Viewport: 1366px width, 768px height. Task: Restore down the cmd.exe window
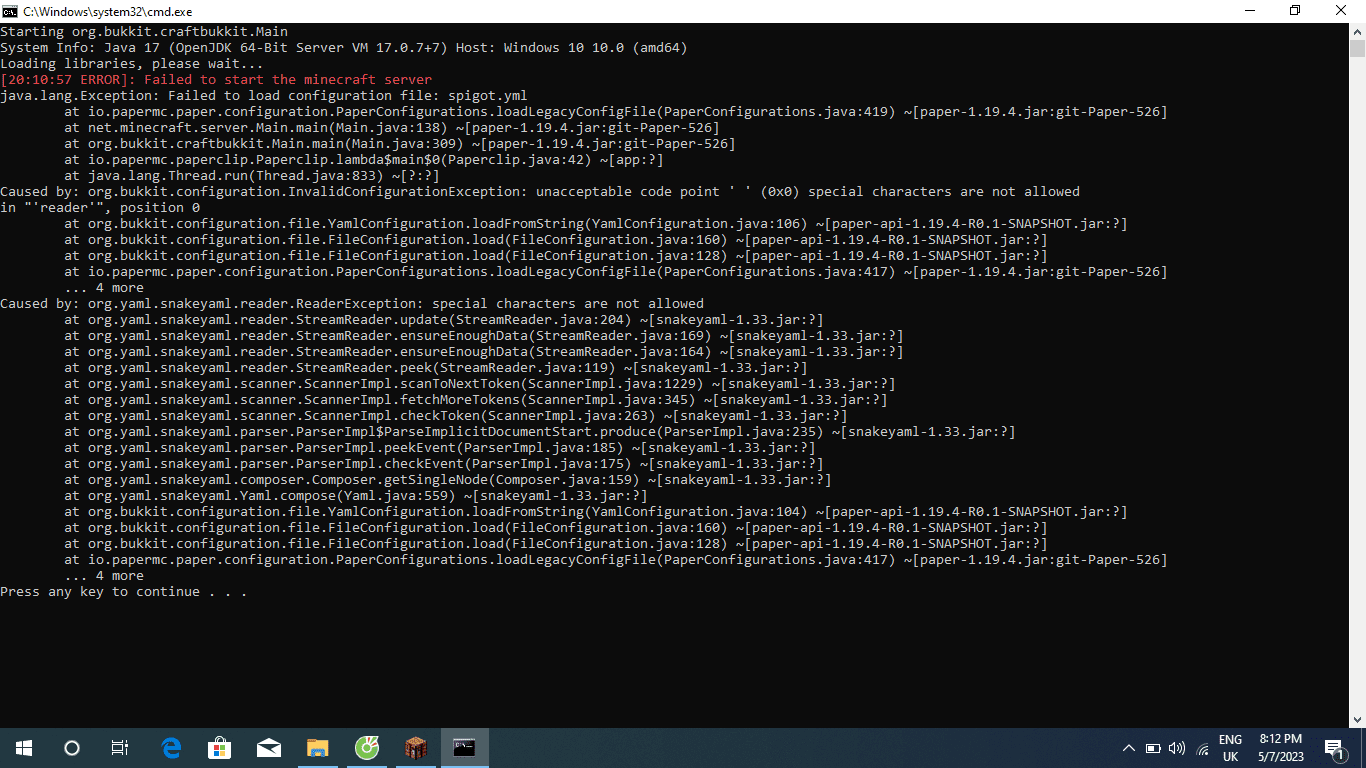click(1296, 11)
